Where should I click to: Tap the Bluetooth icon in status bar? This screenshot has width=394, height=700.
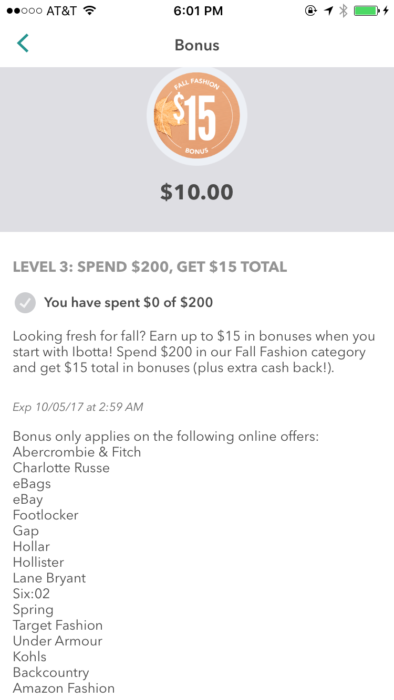(x=343, y=11)
